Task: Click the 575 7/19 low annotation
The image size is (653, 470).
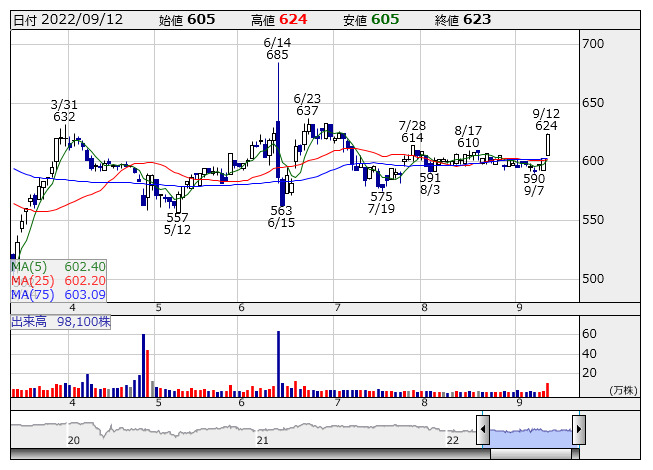Action: tap(381, 202)
